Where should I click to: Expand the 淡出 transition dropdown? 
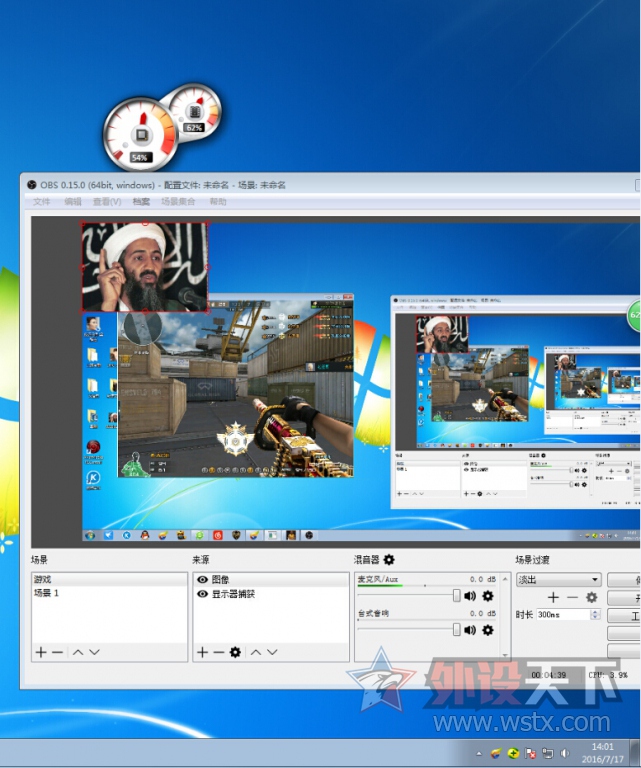(x=595, y=579)
